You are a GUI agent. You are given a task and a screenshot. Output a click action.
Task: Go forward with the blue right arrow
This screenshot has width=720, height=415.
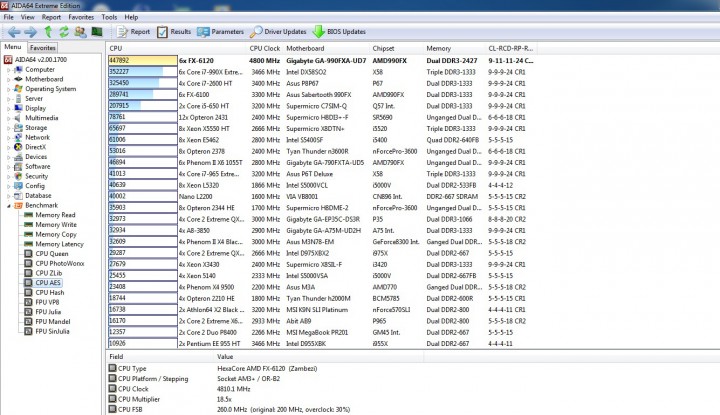(x=31, y=32)
